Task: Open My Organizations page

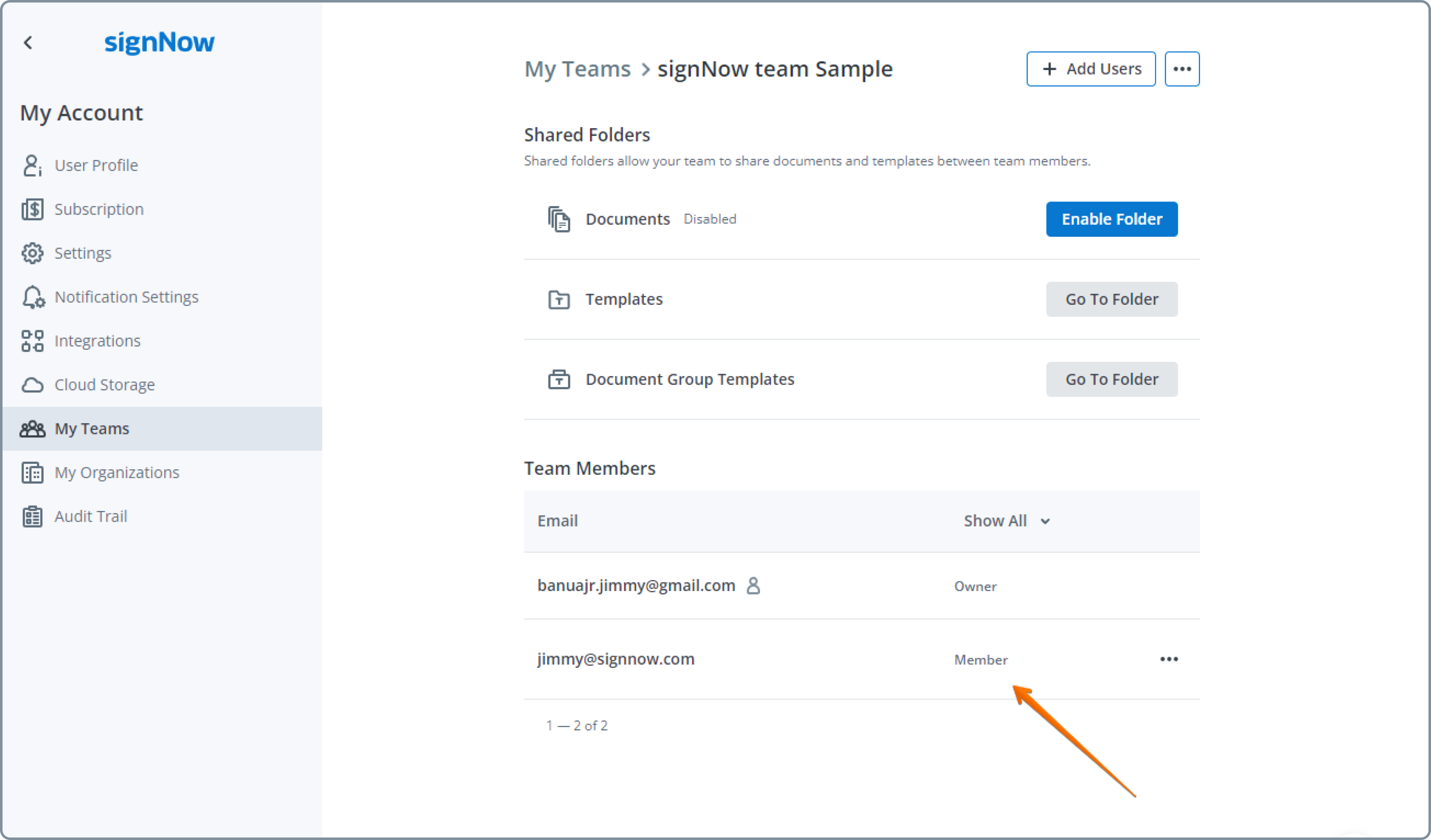Action: [x=162, y=473]
